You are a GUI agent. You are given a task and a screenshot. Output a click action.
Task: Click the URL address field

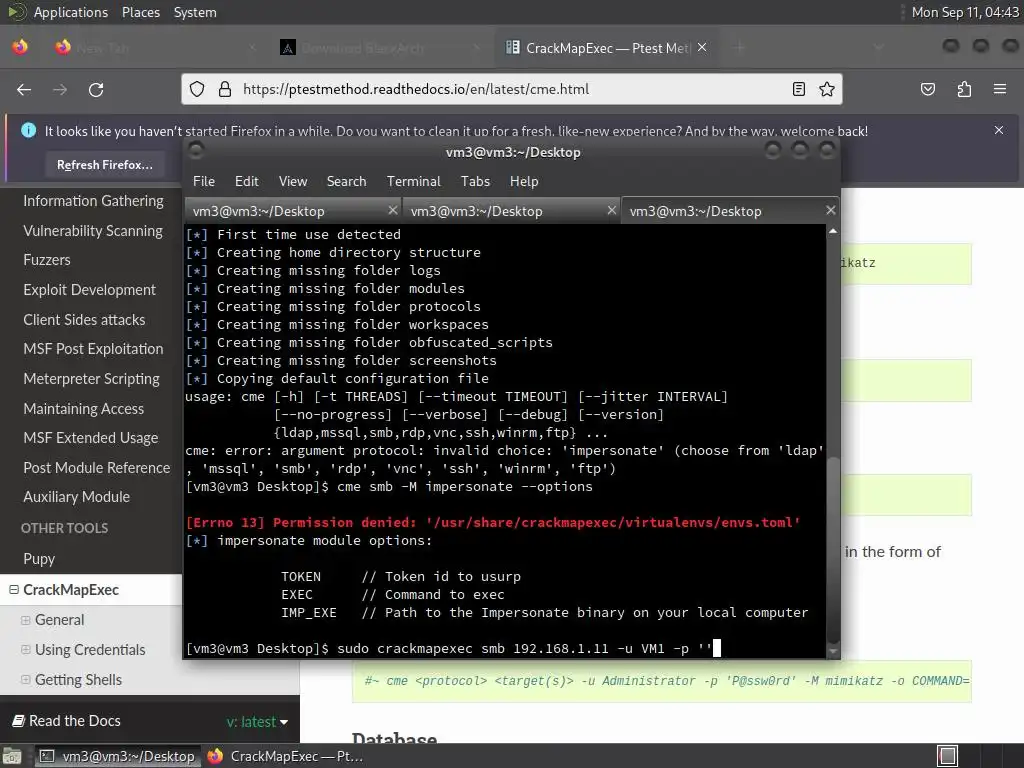tap(513, 89)
